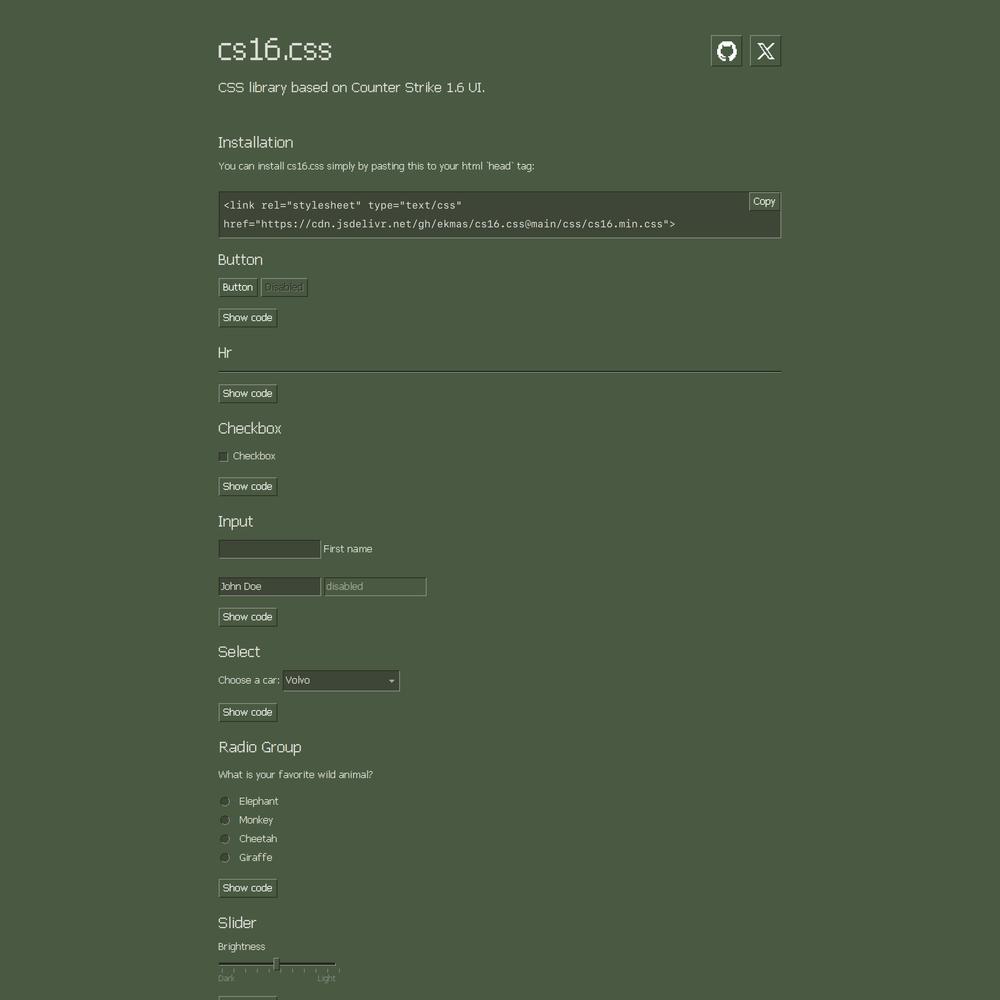Image resolution: width=1000 pixels, height=1000 pixels.
Task: Tick the Checkbox example box
Action: [223, 456]
